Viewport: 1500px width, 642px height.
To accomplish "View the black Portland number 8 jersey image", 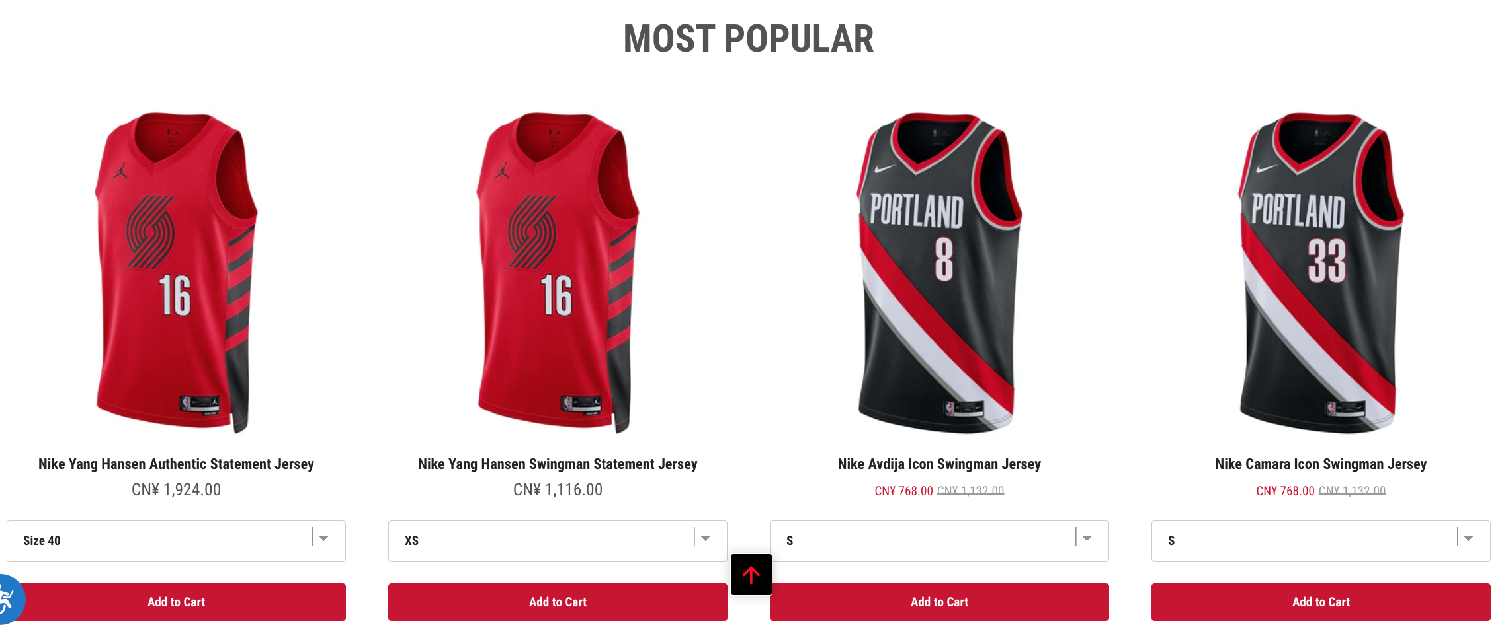I will tap(939, 272).
